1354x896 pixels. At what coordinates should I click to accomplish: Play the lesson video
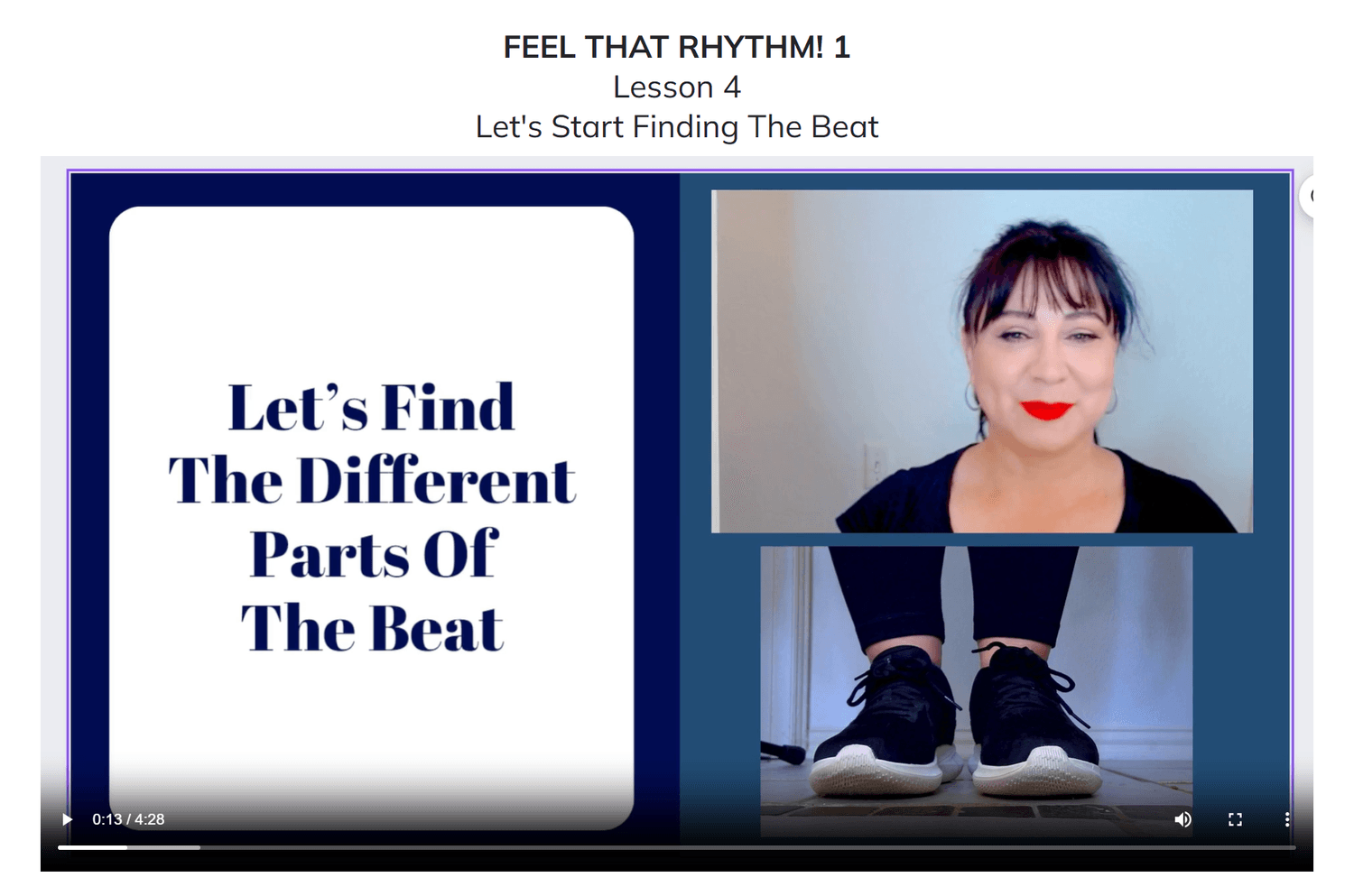[x=67, y=819]
